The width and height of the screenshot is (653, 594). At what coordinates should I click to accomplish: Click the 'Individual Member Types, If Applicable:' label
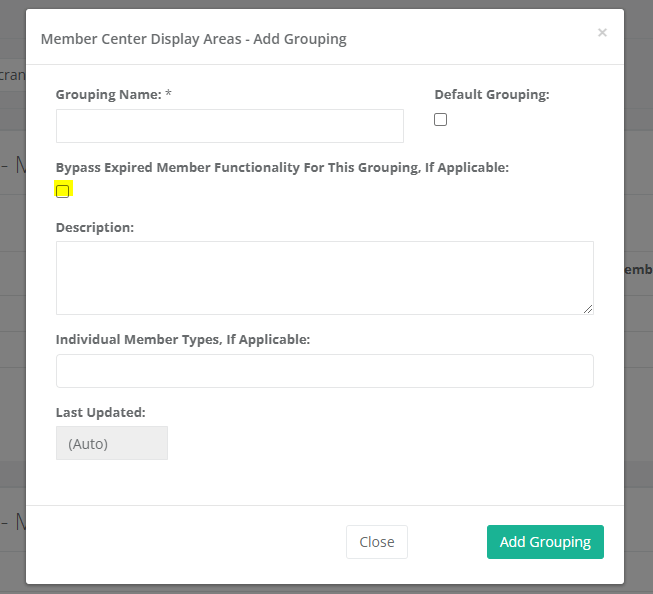click(183, 339)
